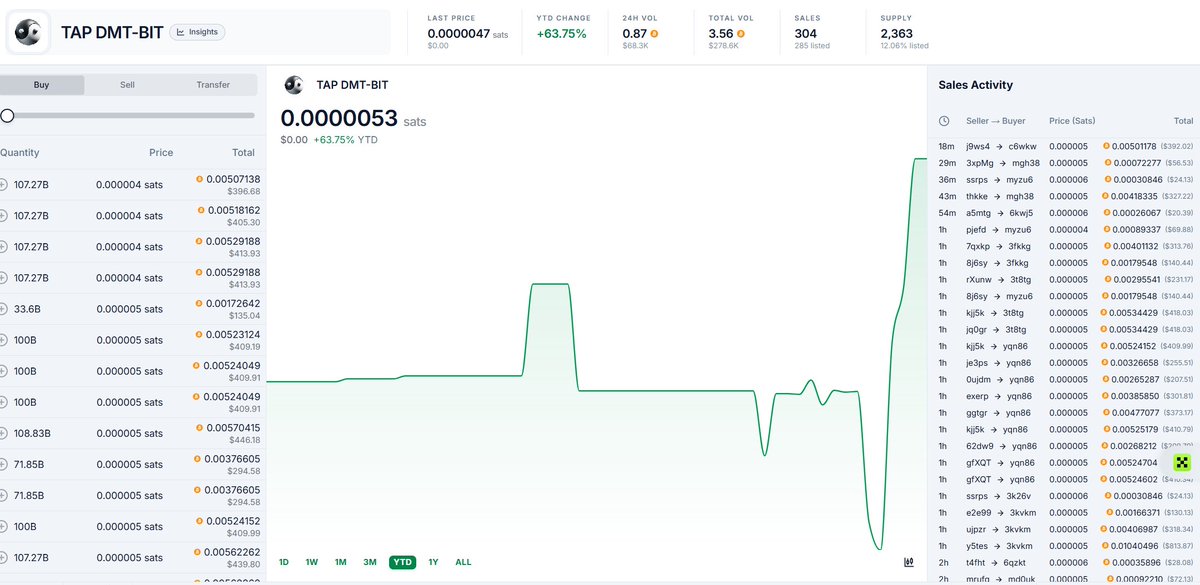The width and height of the screenshot is (1200, 585).
Task: Set chart range to 1Y
Action: [433, 562]
